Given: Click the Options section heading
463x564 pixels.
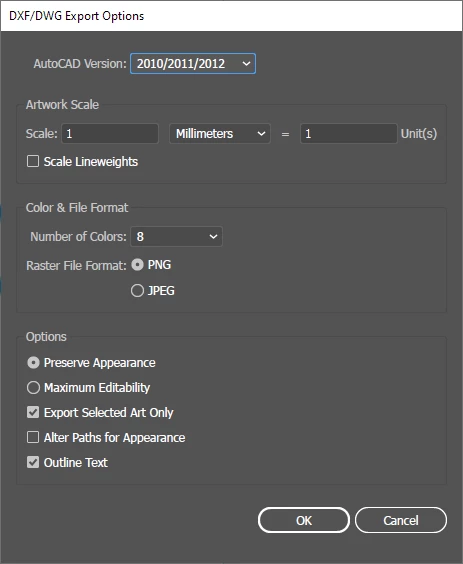Looking at the screenshot, I should [46, 337].
